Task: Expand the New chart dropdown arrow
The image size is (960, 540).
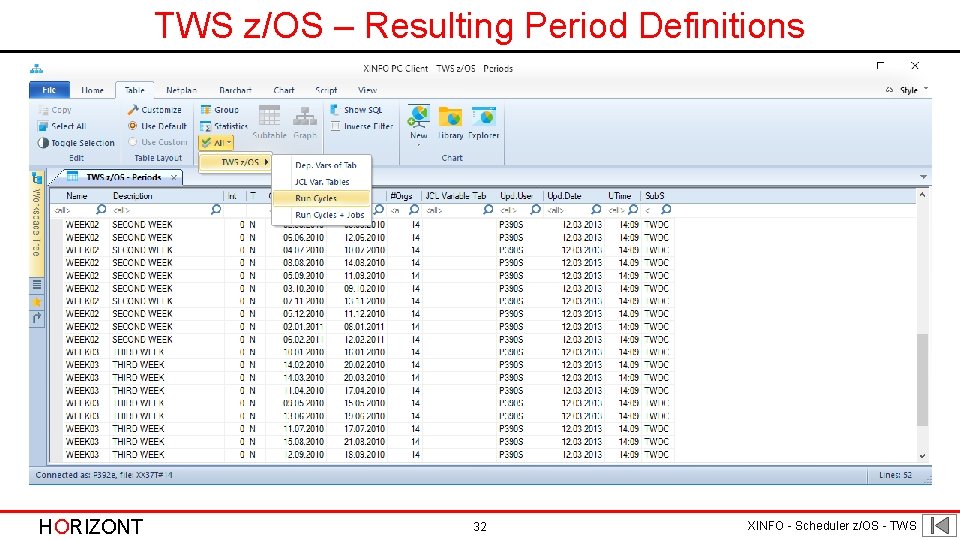Action: coord(419,146)
